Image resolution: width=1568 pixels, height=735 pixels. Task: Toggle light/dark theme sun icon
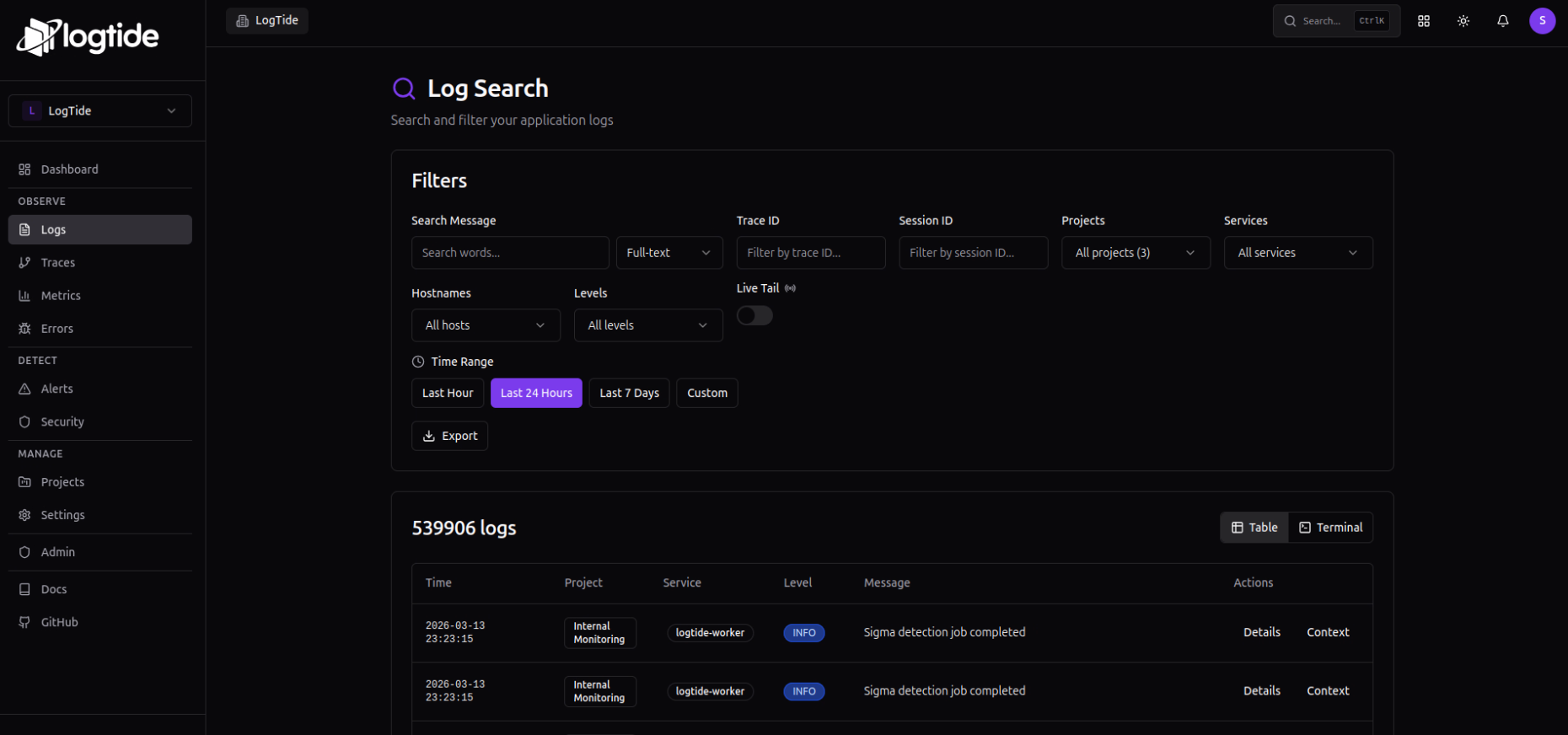pyautogui.click(x=1463, y=21)
